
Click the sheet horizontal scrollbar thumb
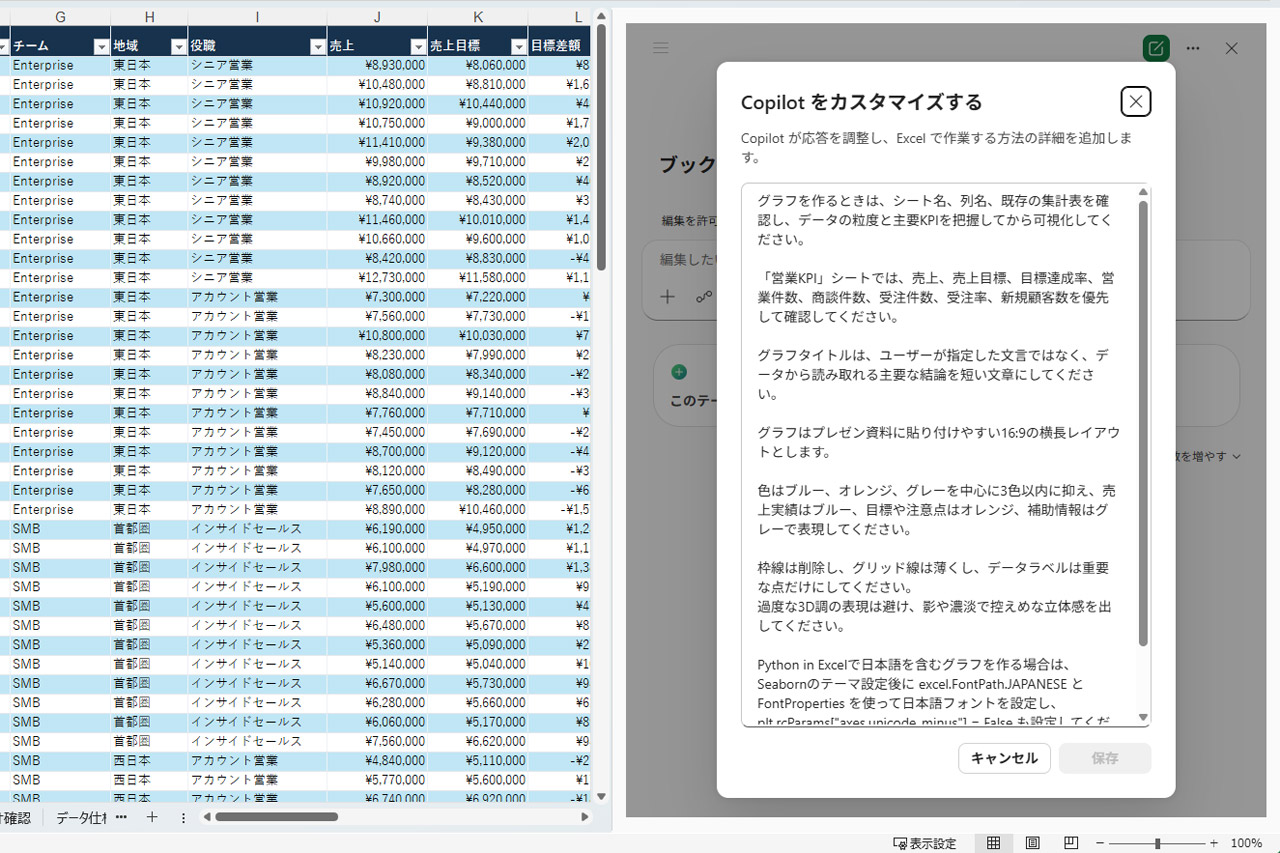pos(277,817)
